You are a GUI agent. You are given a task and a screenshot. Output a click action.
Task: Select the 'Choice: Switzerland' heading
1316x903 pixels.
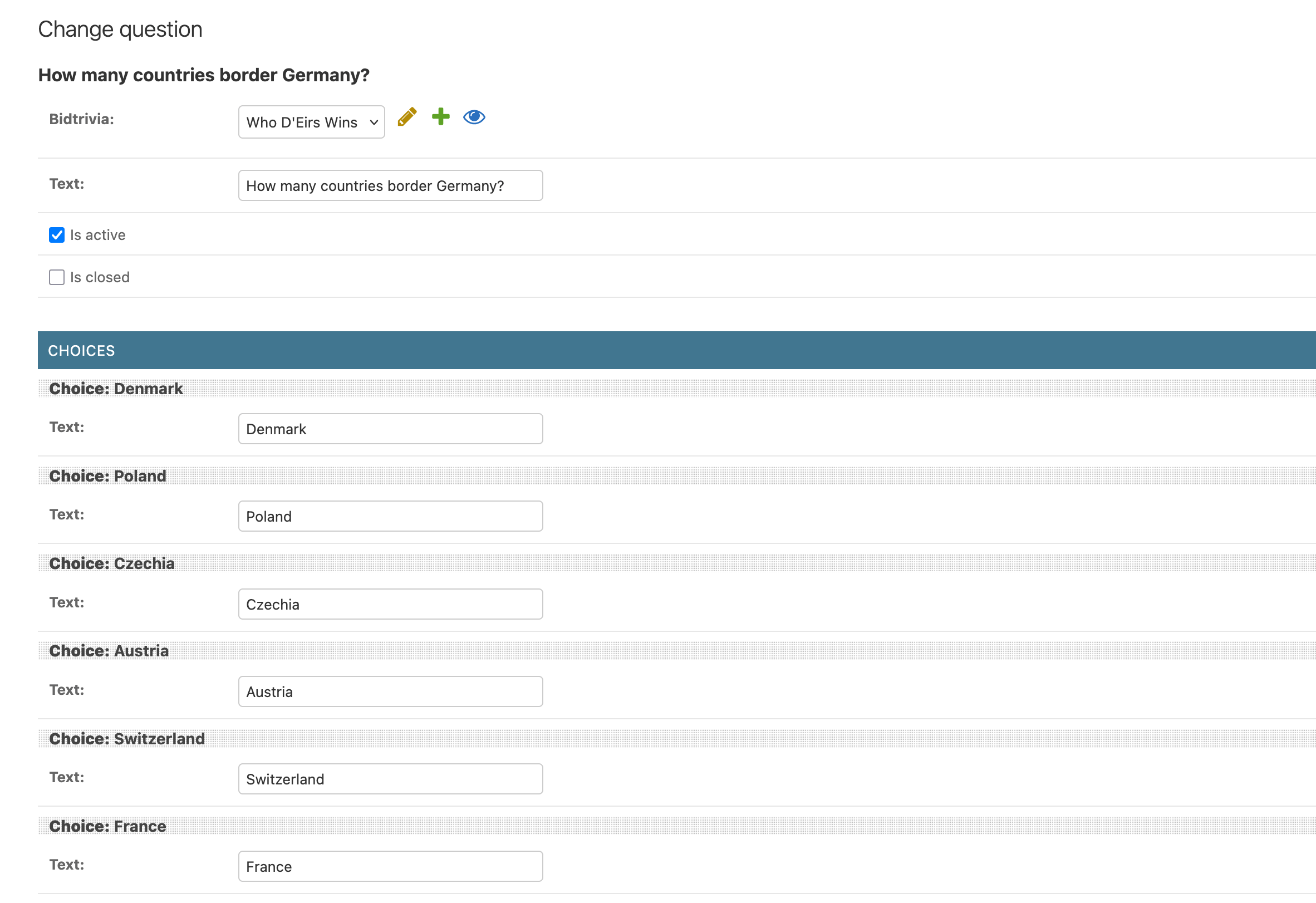pos(127,739)
